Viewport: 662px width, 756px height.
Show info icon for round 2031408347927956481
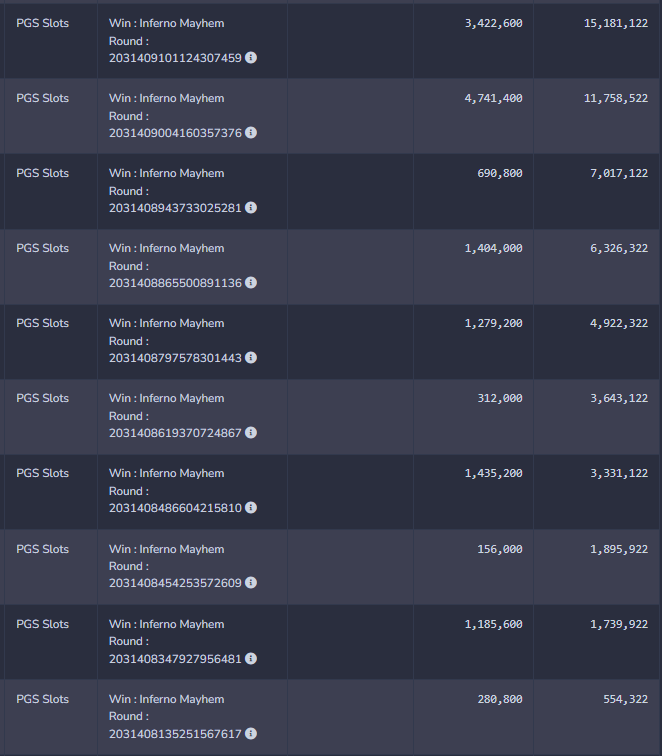pyautogui.click(x=251, y=658)
